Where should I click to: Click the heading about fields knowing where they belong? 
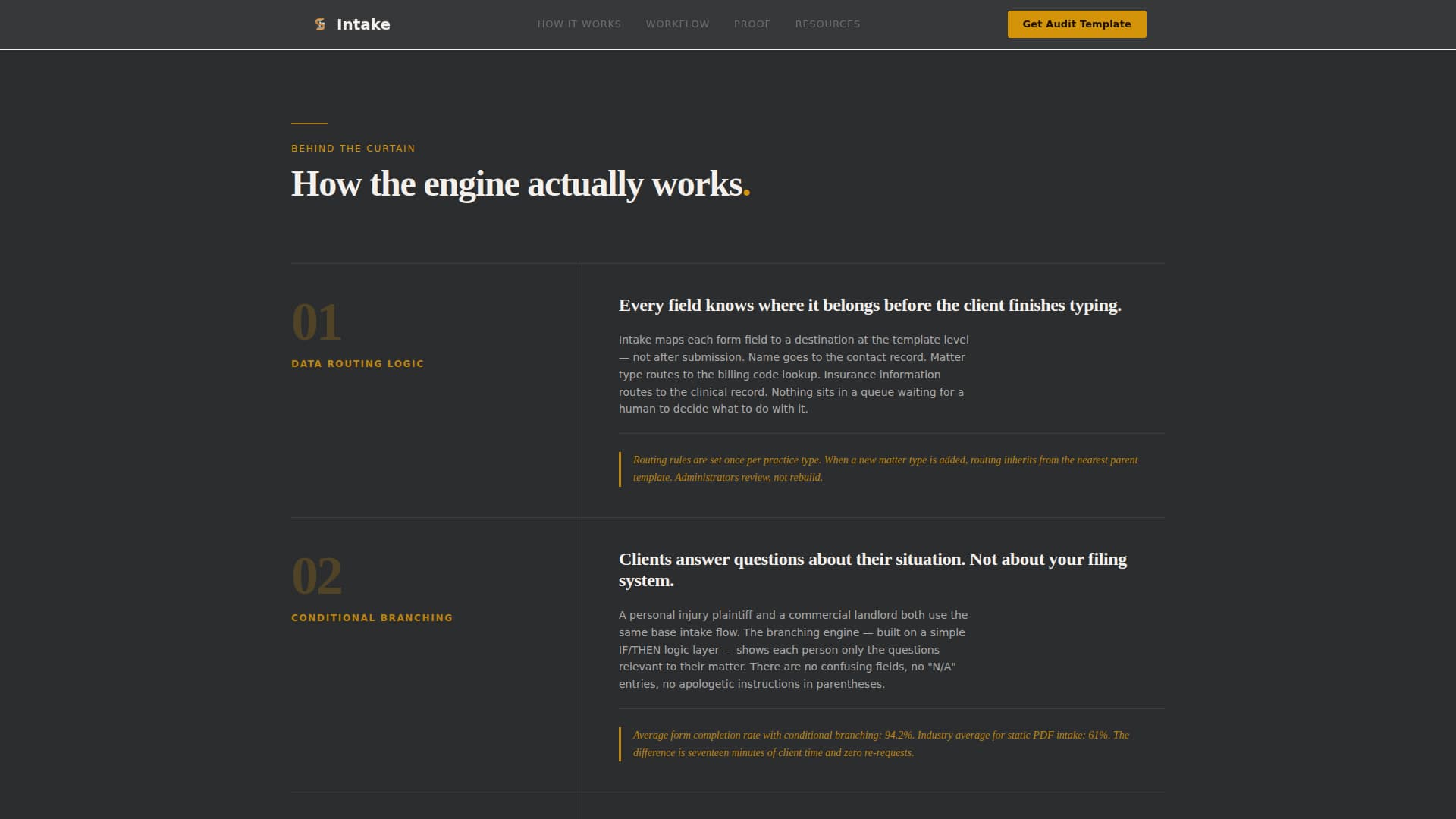(870, 305)
